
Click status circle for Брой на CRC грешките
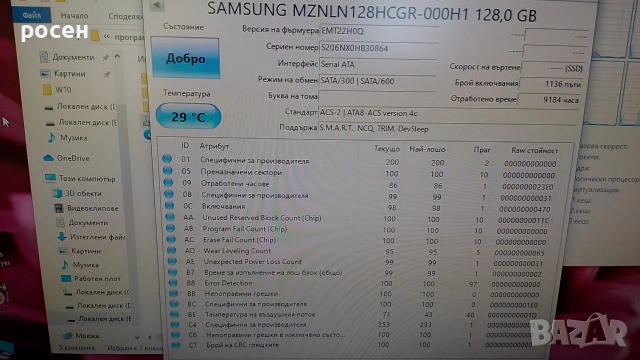[176, 345]
